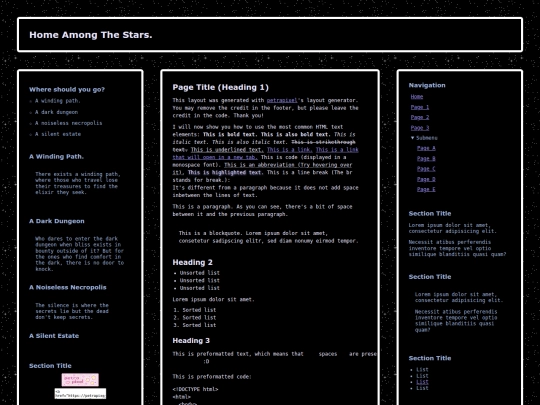Click the 'Page Title (Heading 1)' heading
The image size is (540, 405).
pos(220,87)
